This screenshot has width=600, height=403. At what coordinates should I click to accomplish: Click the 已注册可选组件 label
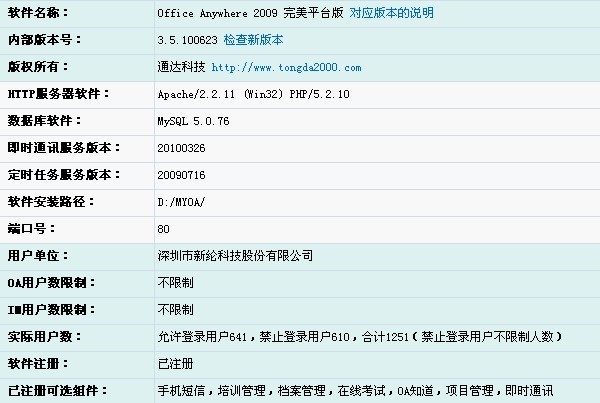pyautogui.click(x=57, y=391)
